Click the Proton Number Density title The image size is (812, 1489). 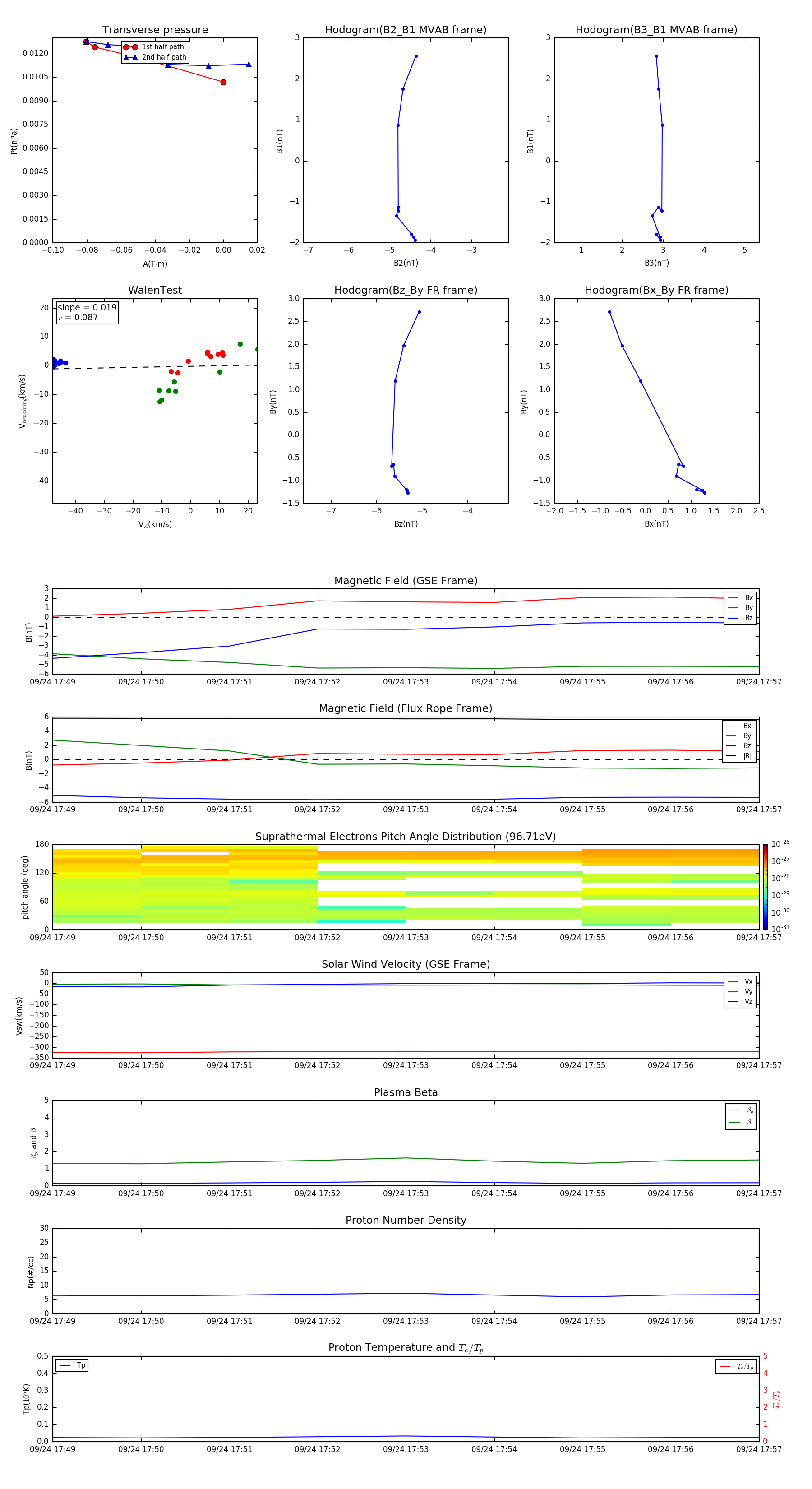tap(406, 1220)
